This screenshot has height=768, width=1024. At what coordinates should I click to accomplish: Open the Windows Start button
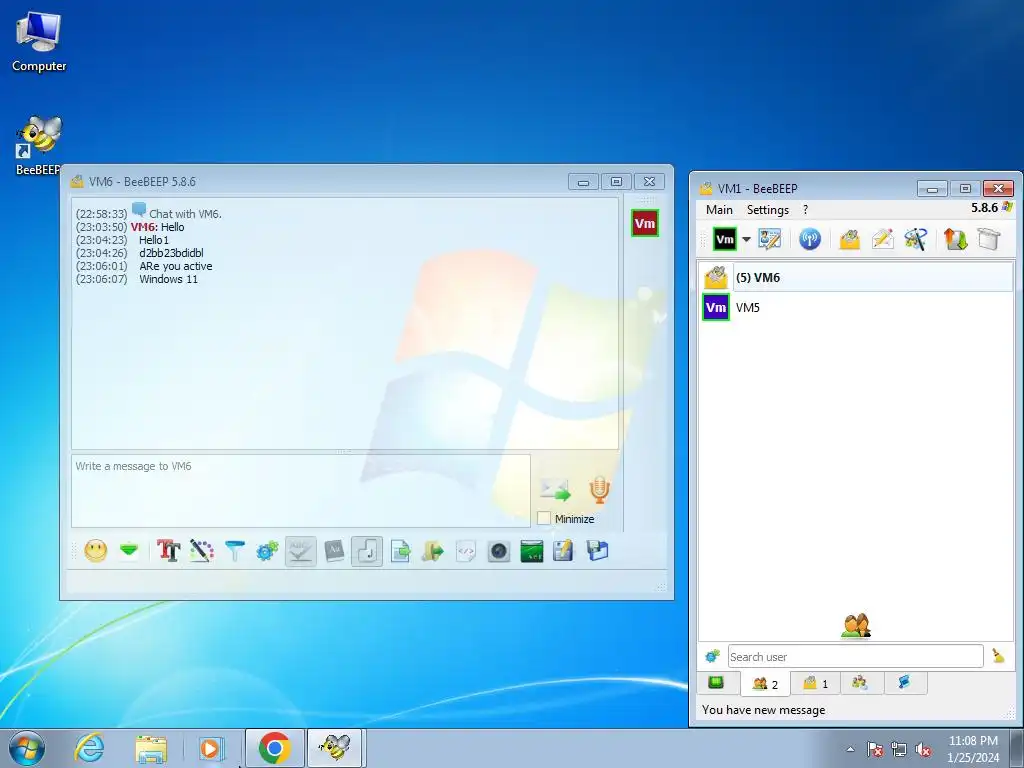(27, 748)
